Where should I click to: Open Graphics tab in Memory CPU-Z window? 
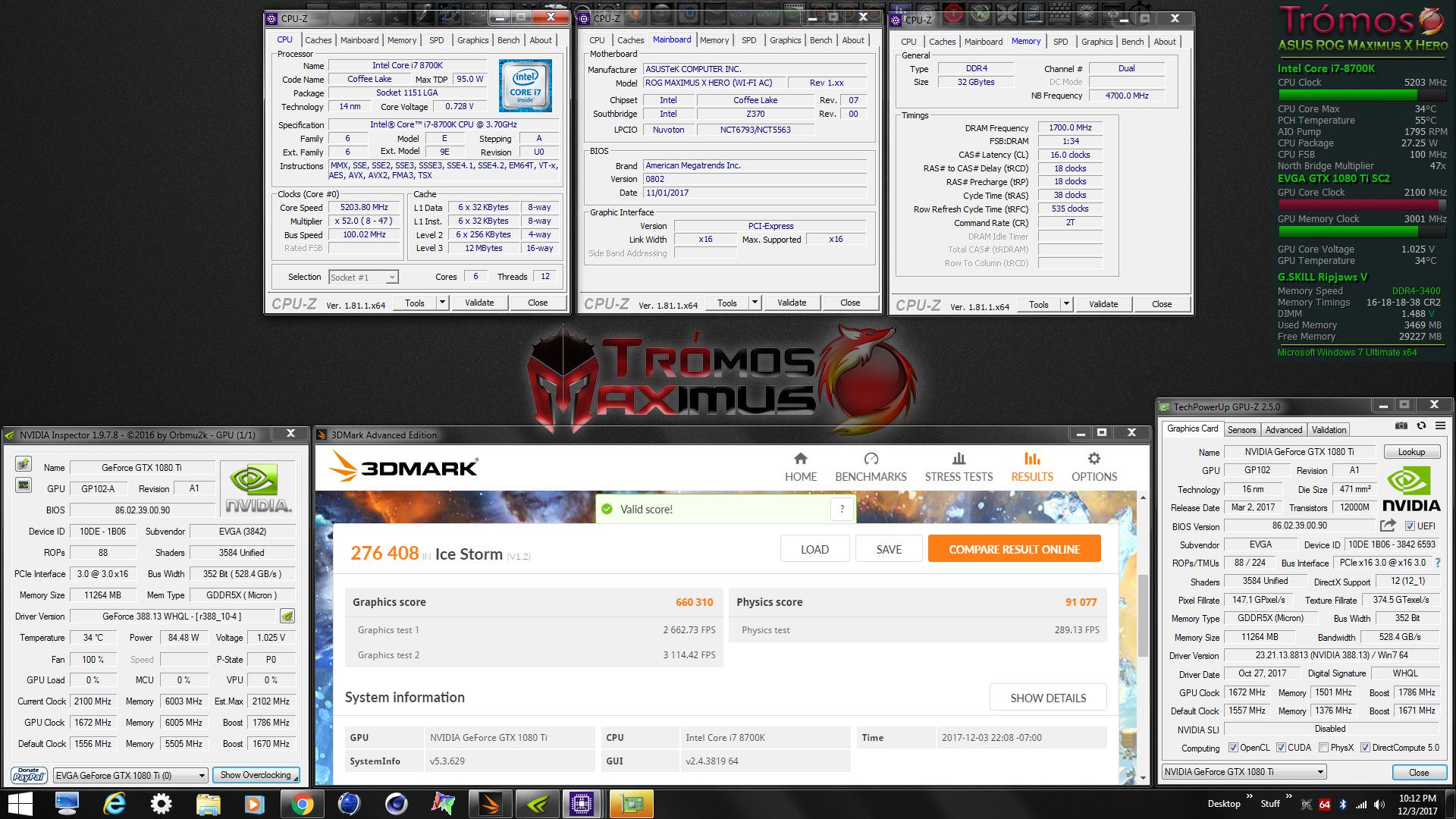pos(1097,42)
